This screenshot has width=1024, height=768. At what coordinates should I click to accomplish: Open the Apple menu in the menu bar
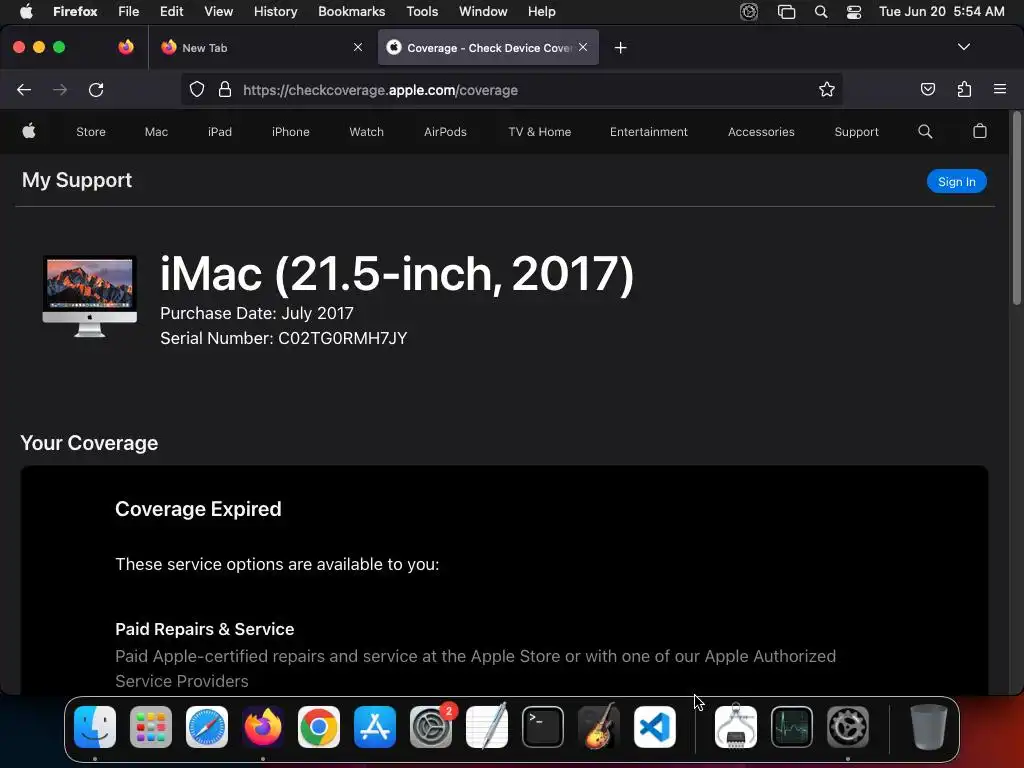[x=26, y=12]
